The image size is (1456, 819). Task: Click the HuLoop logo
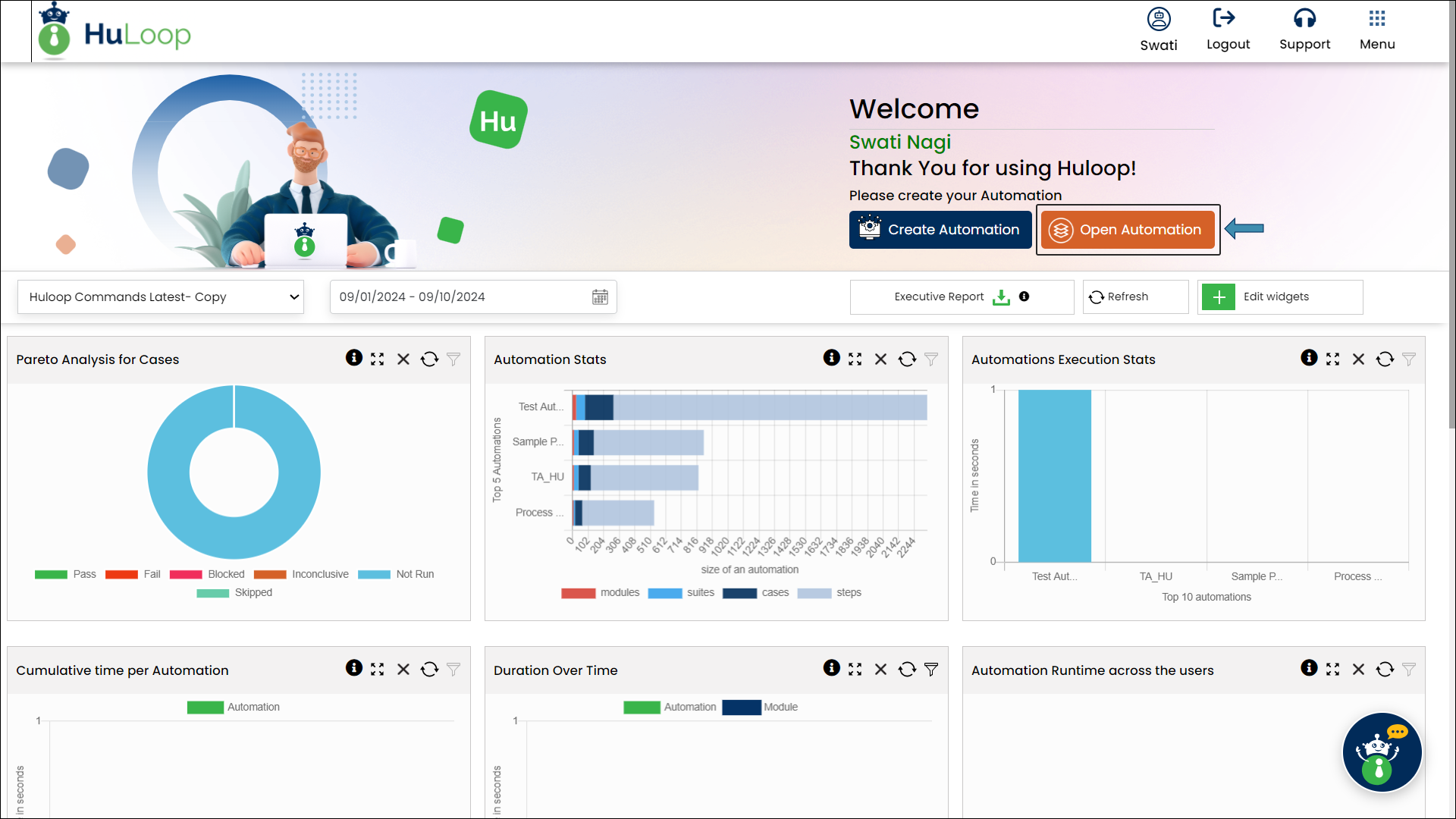115,32
